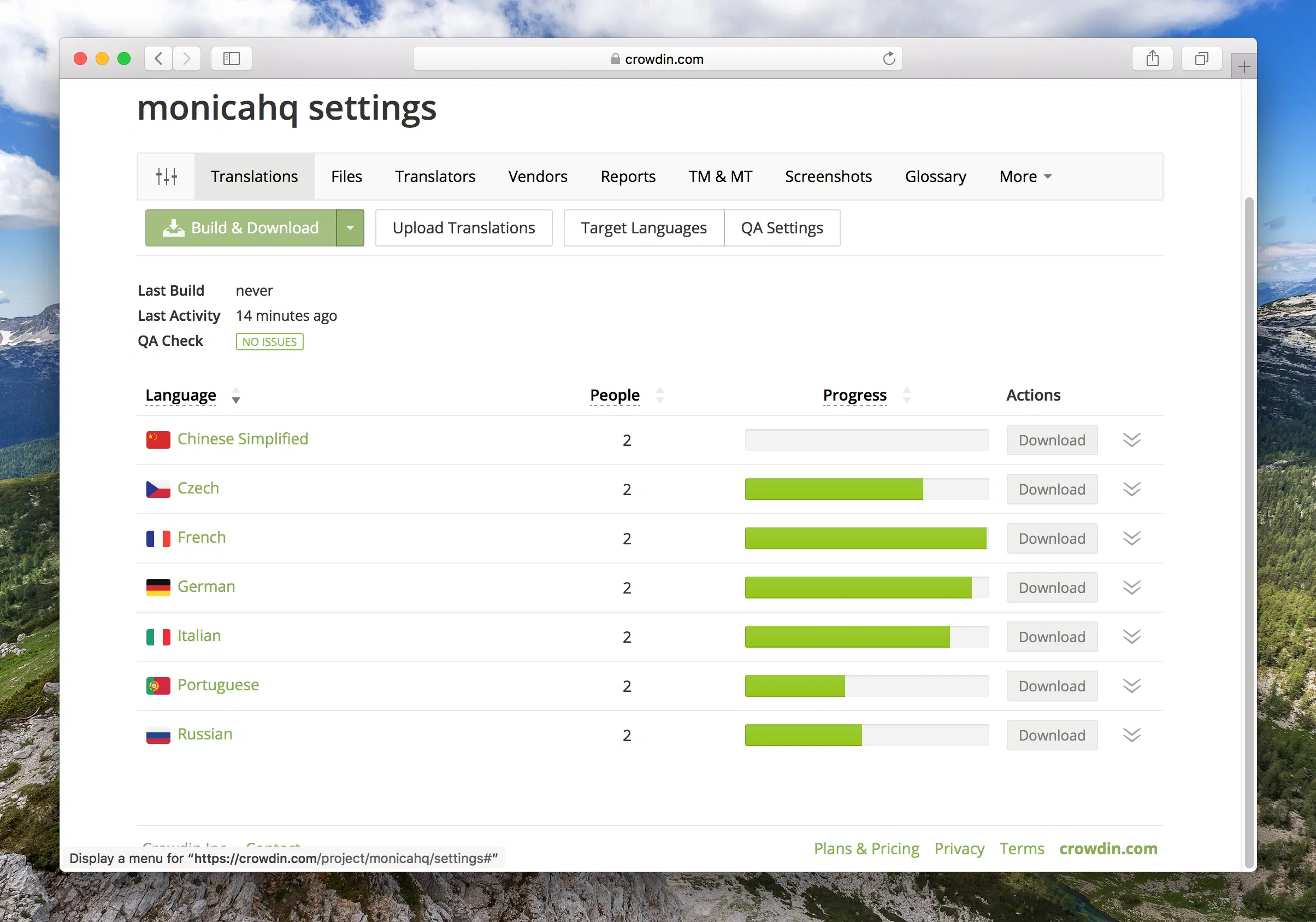Download the Portuguese translation
Image resolution: width=1316 pixels, height=922 pixels.
click(1052, 686)
